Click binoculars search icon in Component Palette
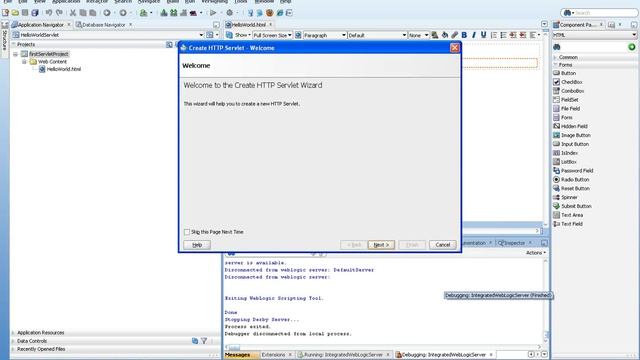The image size is (640, 360). coord(557,47)
